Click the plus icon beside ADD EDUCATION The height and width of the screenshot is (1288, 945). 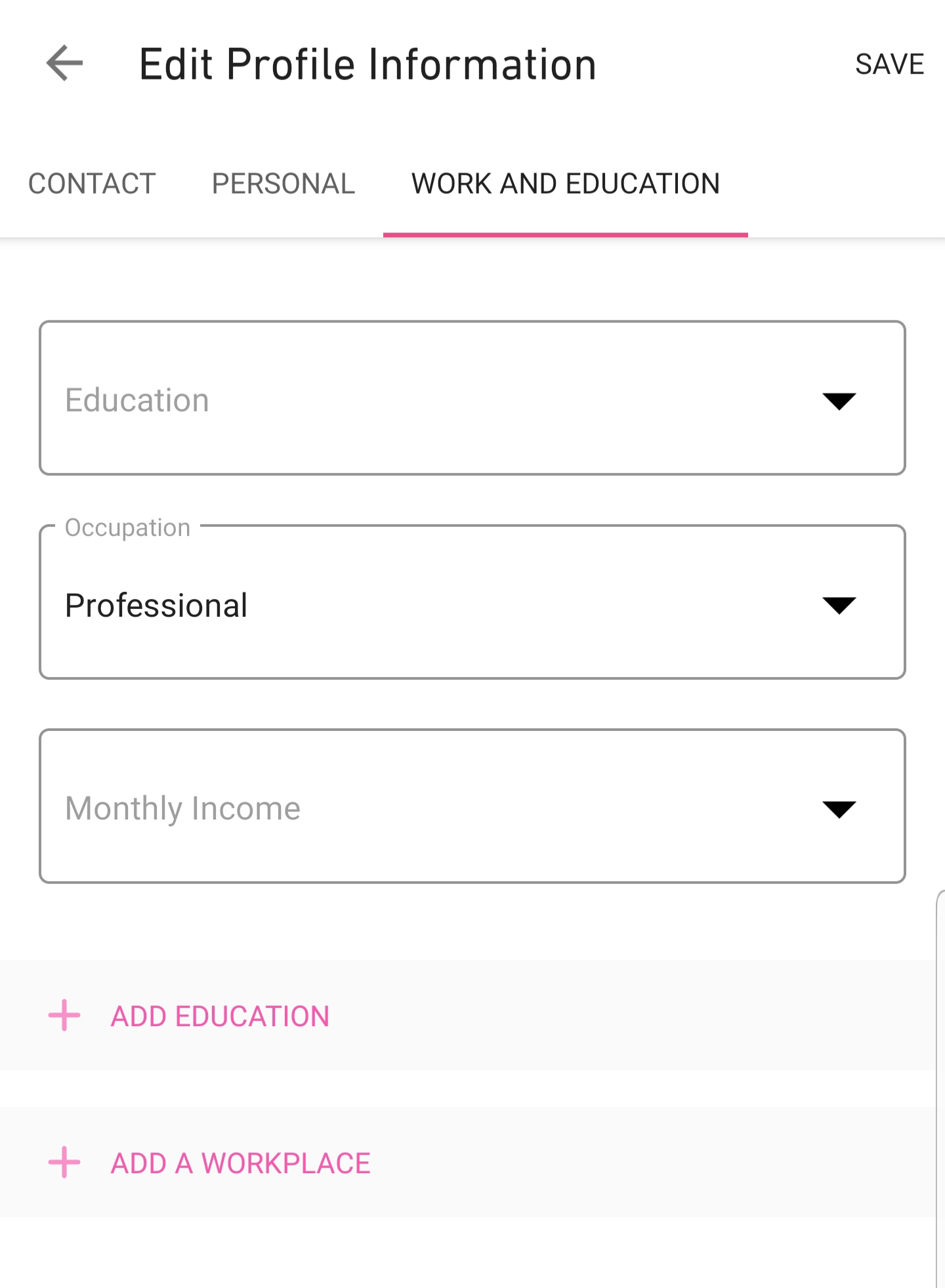pyautogui.click(x=64, y=1015)
